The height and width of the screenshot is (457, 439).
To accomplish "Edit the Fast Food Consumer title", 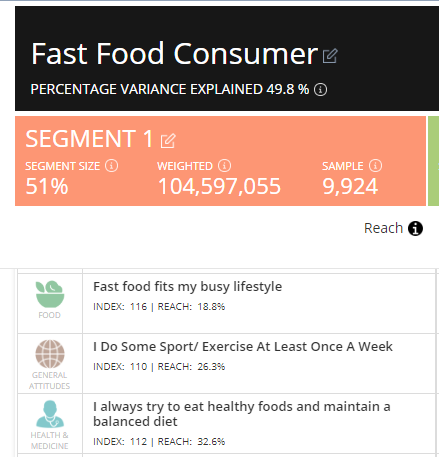I will tap(330, 56).
